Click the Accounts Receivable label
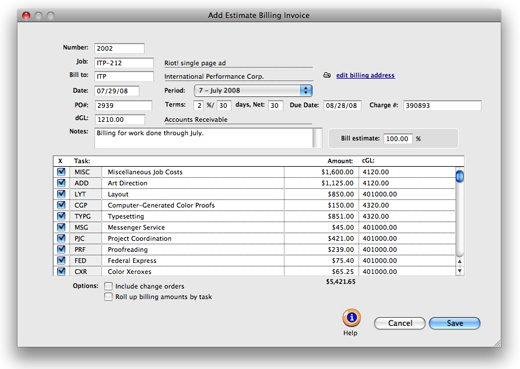This screenshot has height=369, width=520. click(196, 119)
